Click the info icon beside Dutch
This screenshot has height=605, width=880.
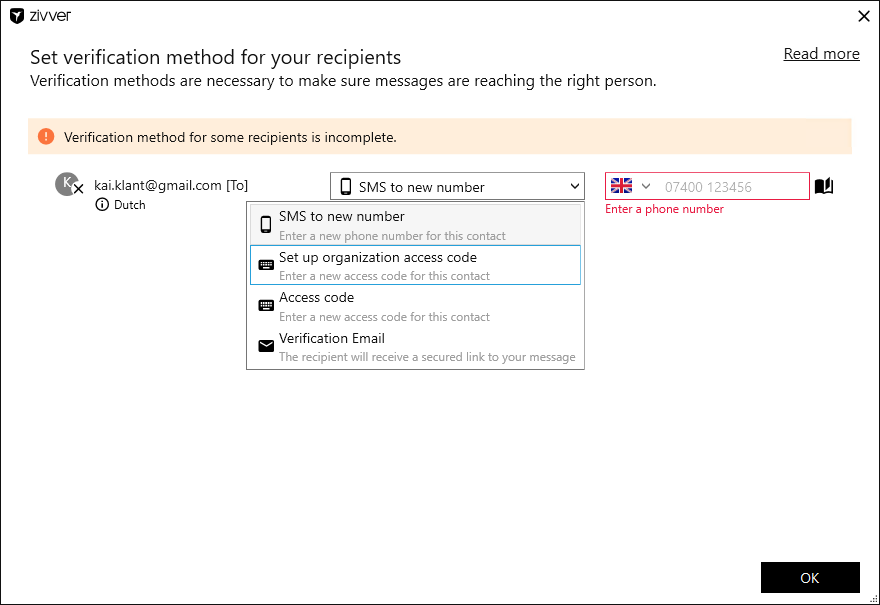pos(102,205)
